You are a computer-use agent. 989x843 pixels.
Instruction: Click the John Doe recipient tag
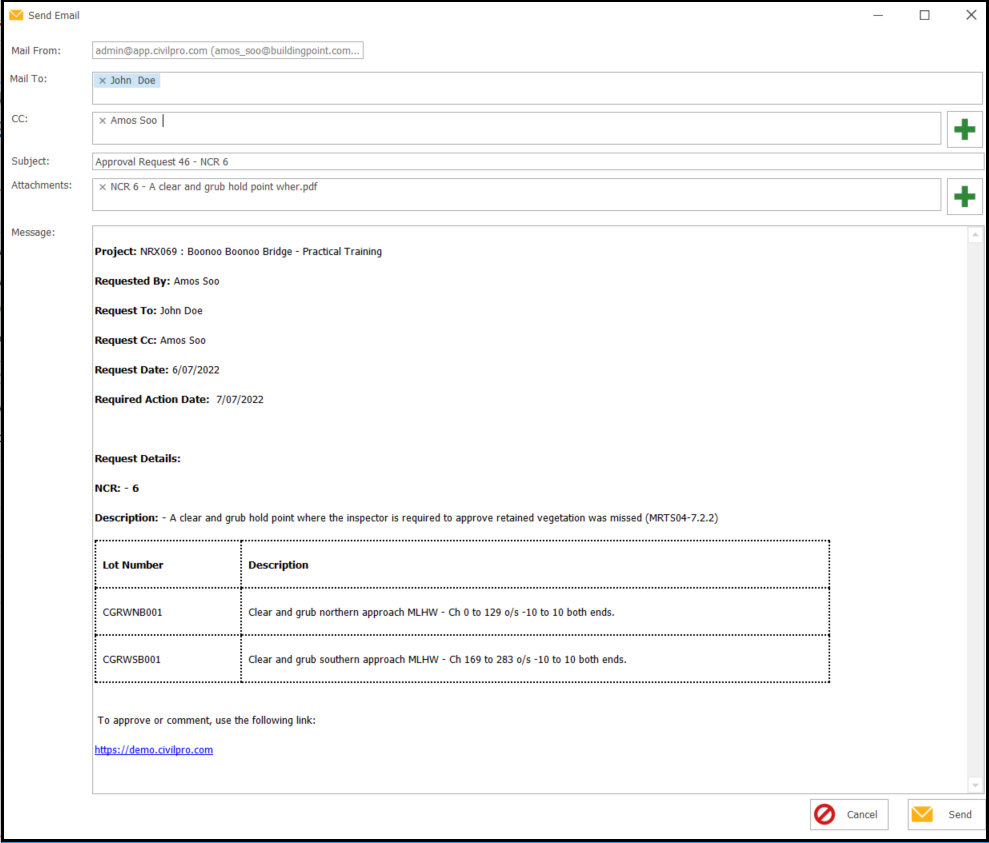pos(133,80)
